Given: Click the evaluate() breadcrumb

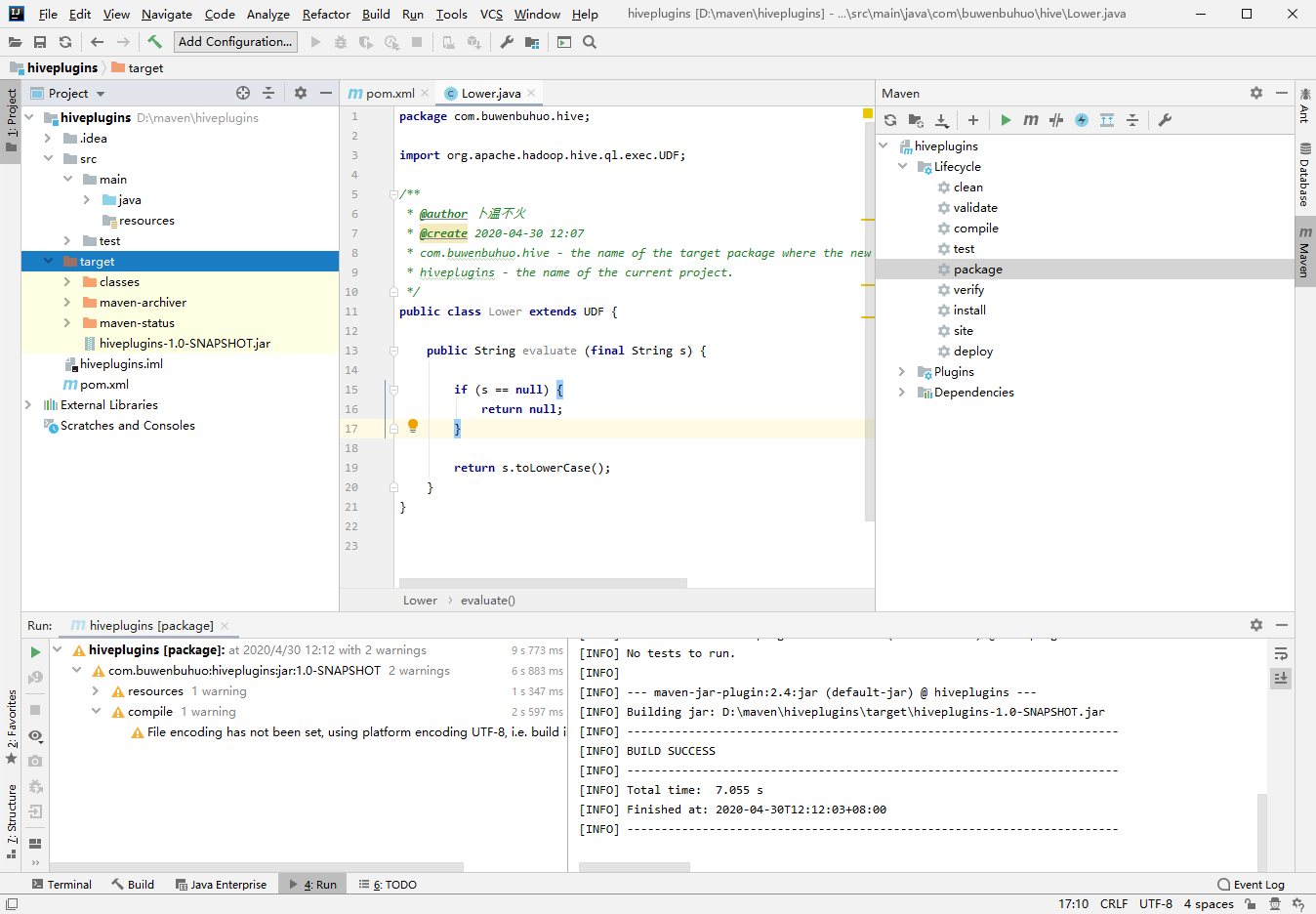Looking at the screenshot, I should 488,600.
